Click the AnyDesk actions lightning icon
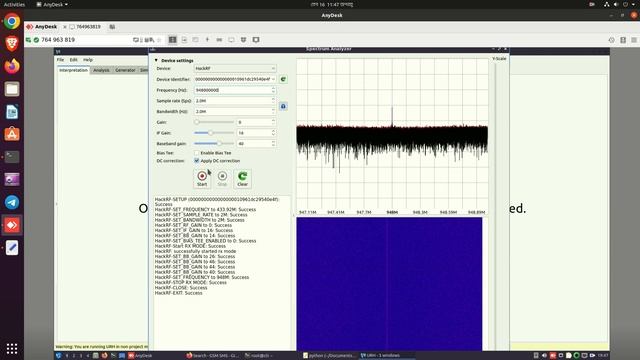The image size is (640, 360). click(x=207, y=40)
